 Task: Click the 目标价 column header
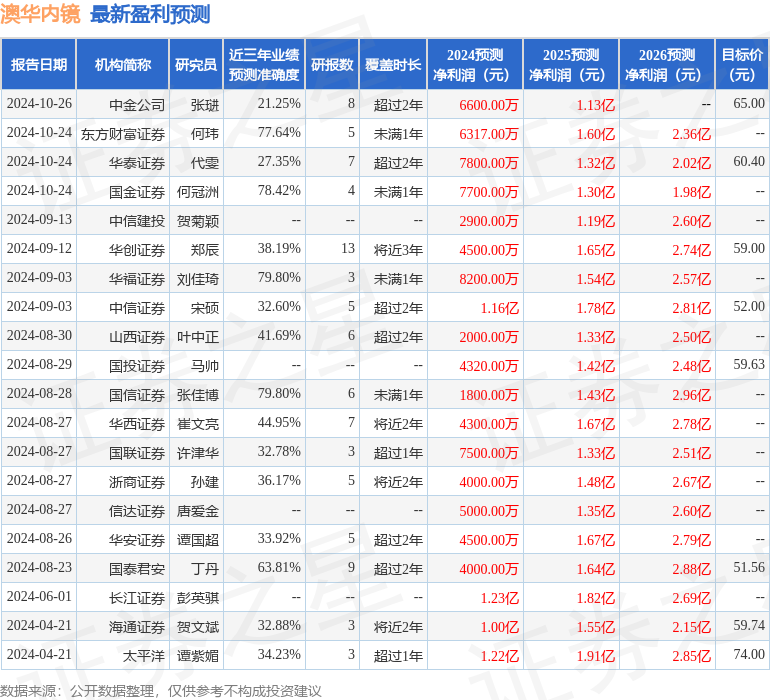click(742, 64)
